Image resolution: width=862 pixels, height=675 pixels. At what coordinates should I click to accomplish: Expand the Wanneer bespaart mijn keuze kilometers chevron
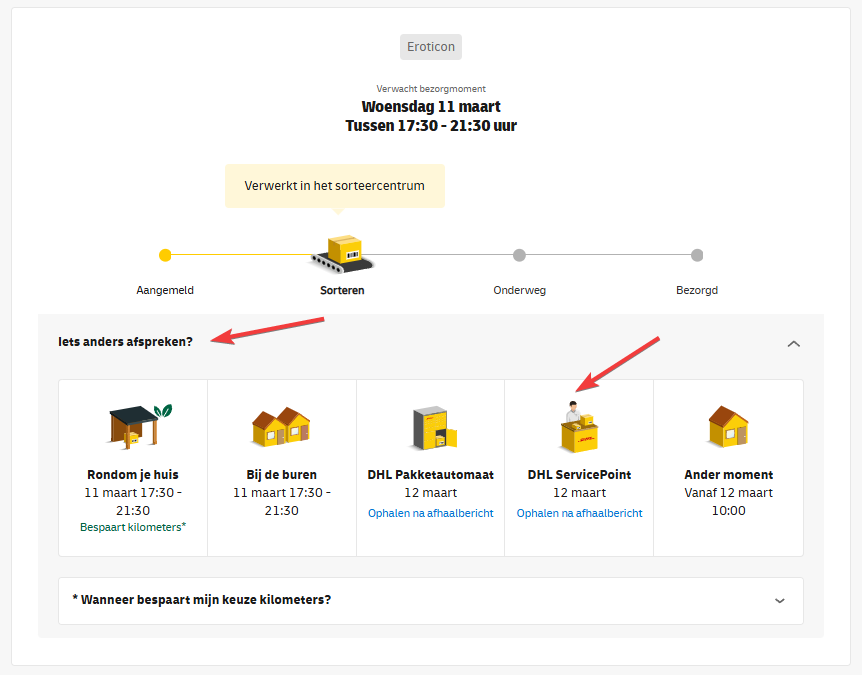(x=780, y=601)
